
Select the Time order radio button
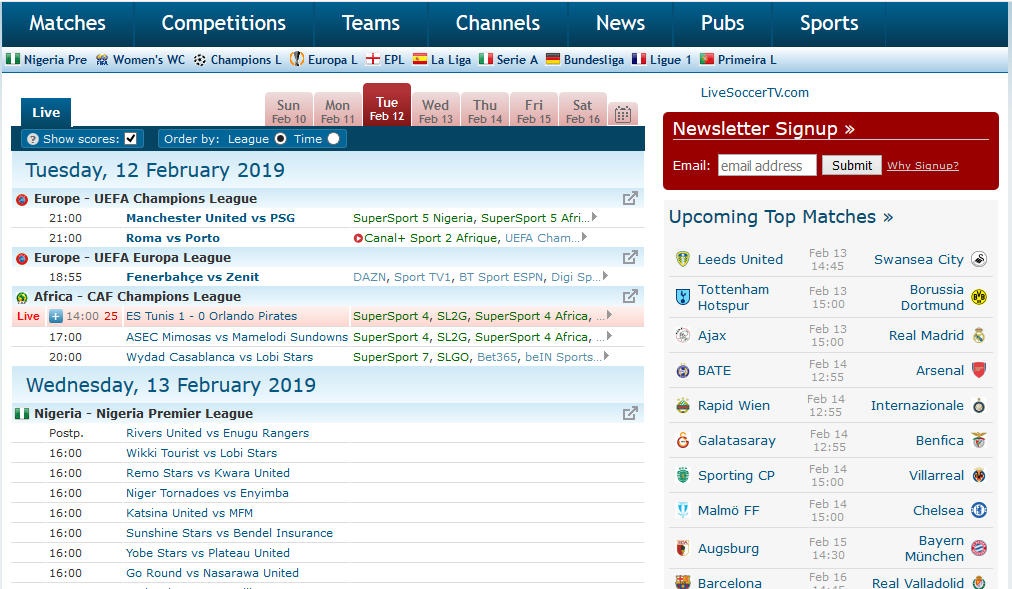(x=333, y=138)
